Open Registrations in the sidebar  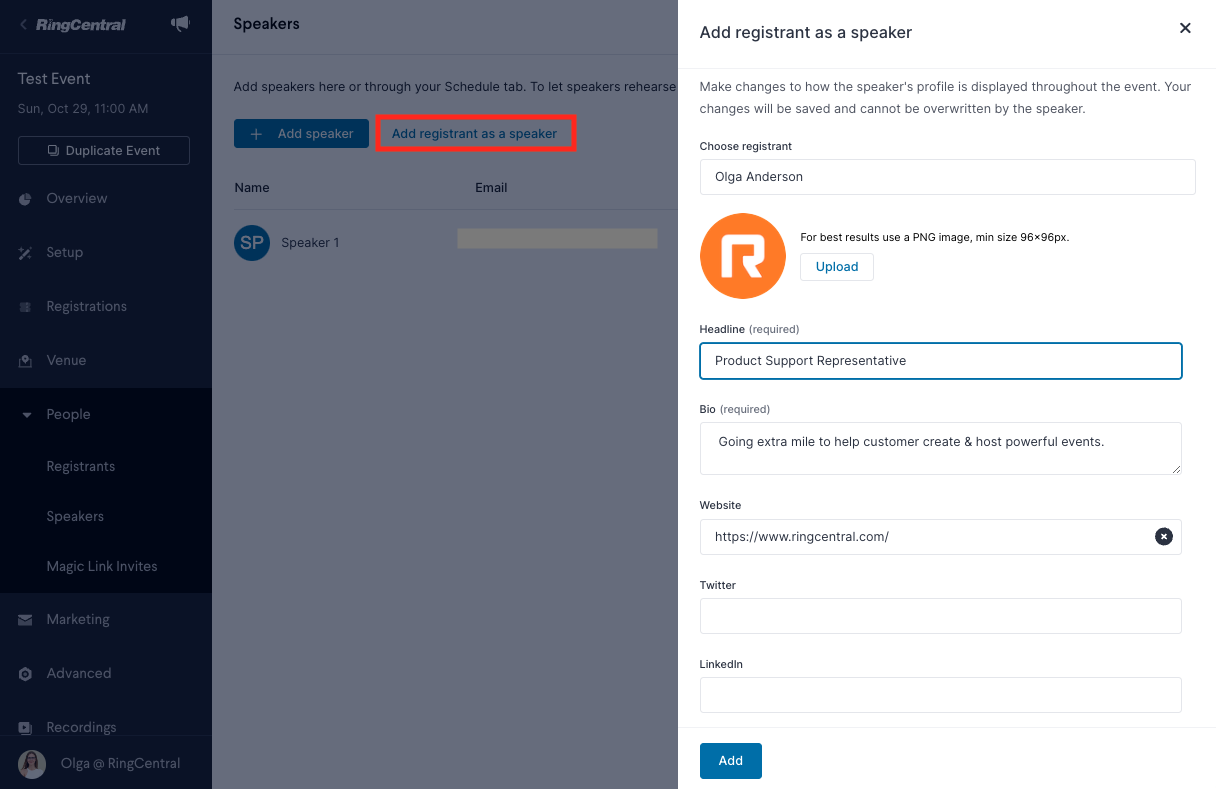86,306
